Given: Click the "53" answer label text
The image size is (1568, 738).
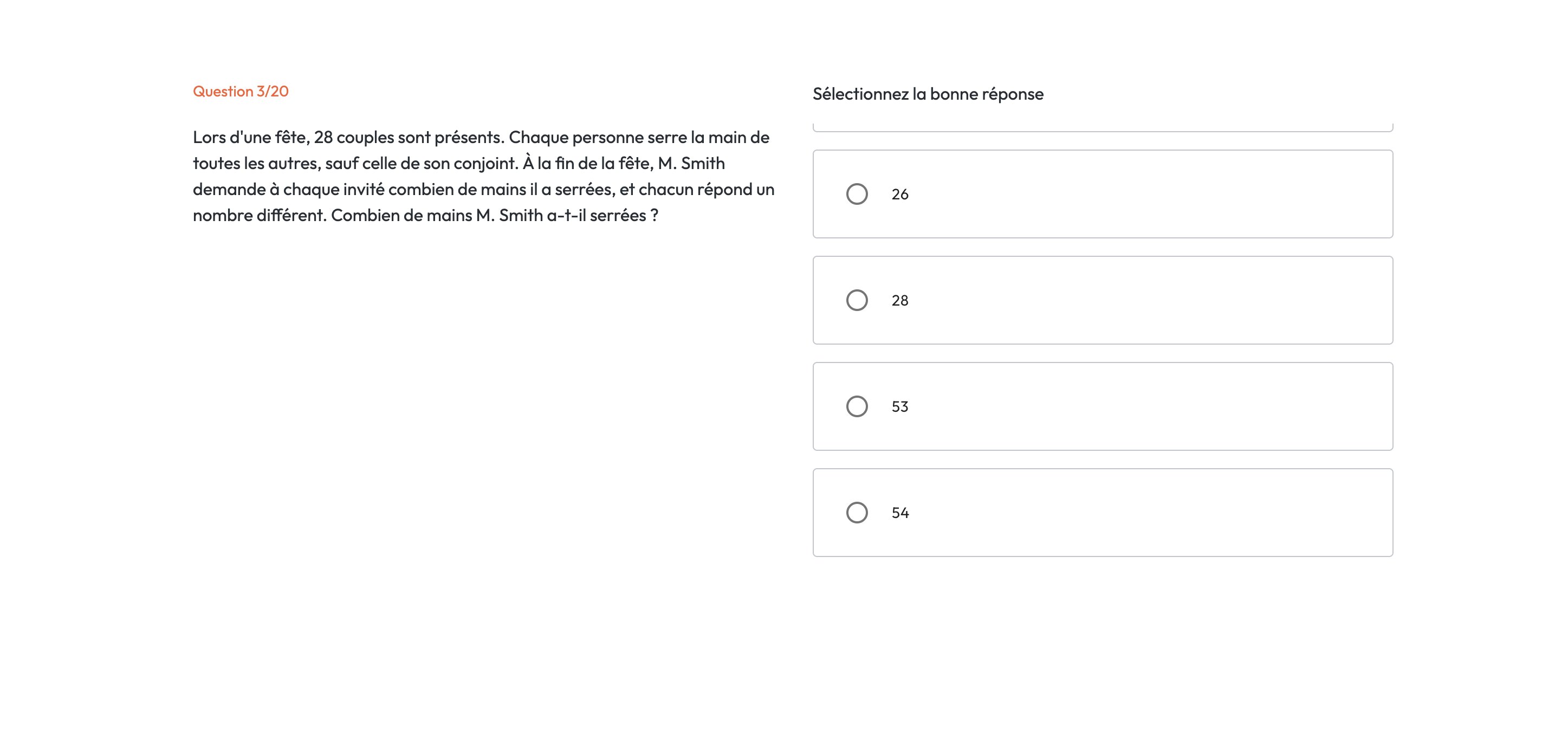Looking at the screenshot, I should coord(899,406).
